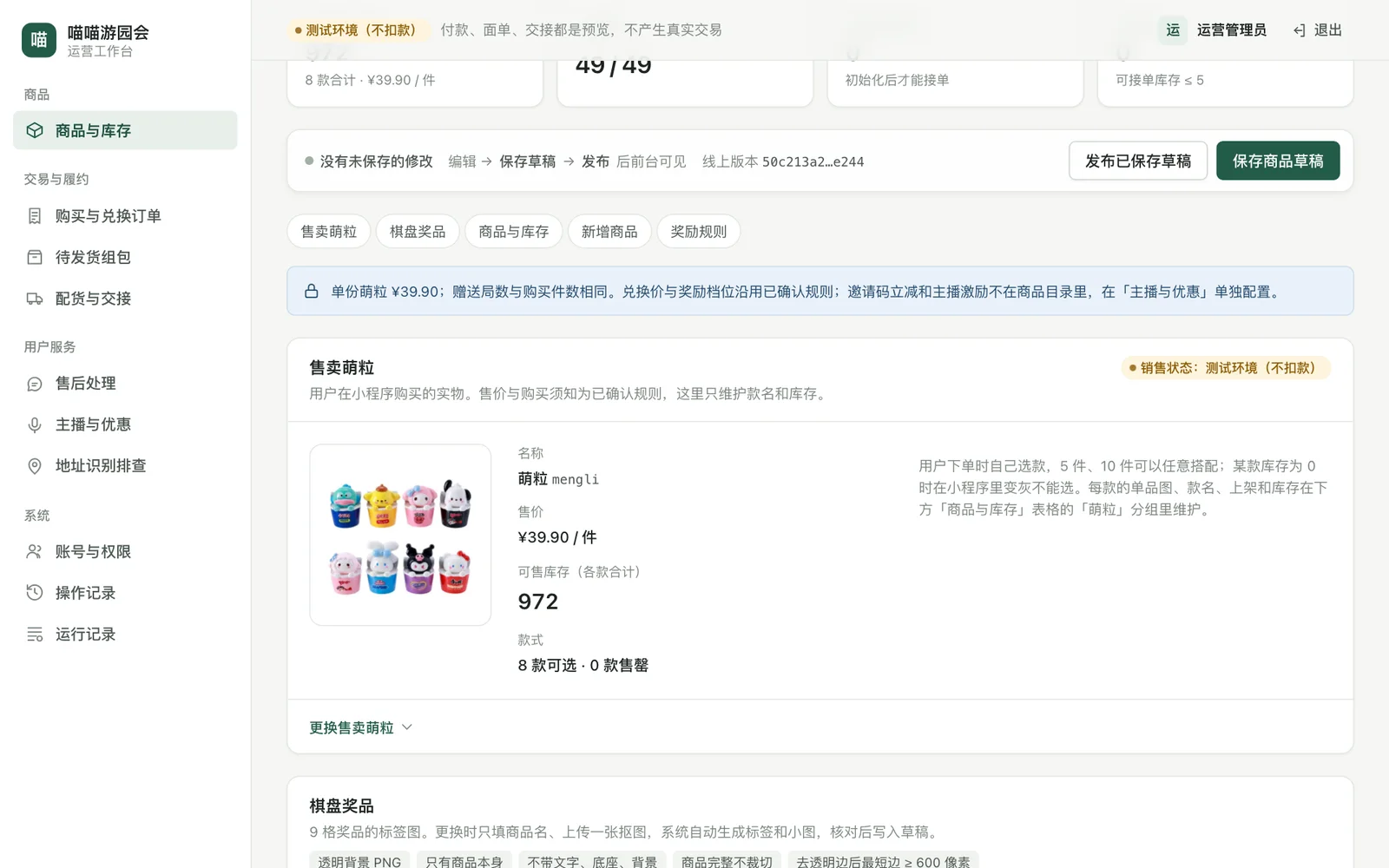This screenshot has width=1389, height=868.
Task: Click the 没有未保存的修改 status text
Action: [376, 161]
